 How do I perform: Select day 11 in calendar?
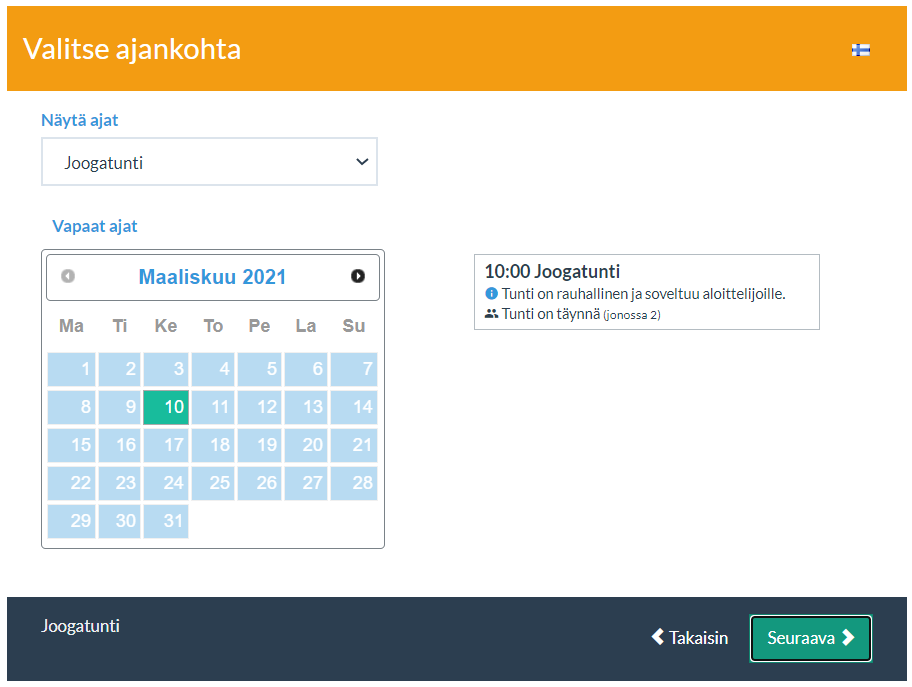pos(213,407)
